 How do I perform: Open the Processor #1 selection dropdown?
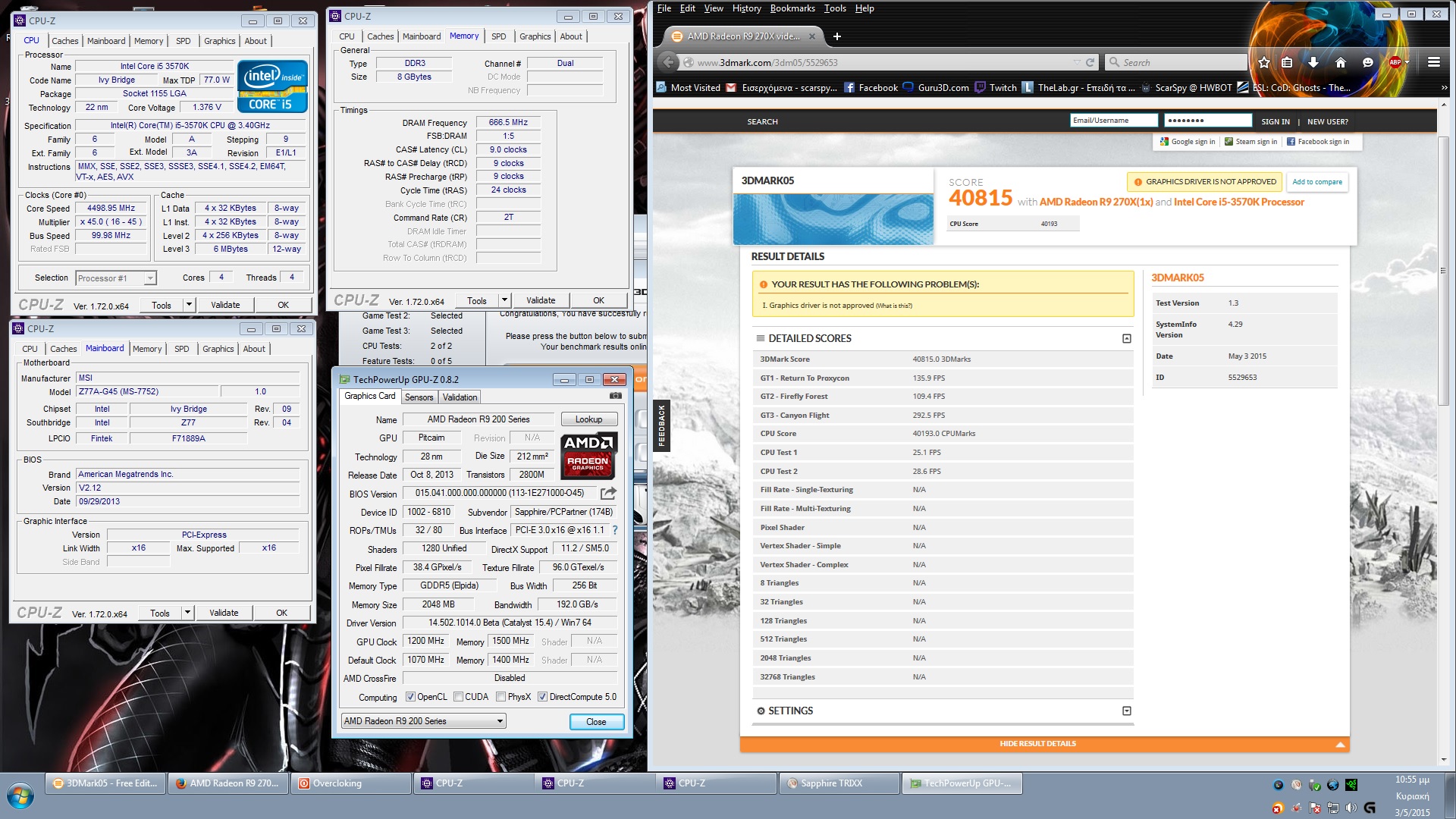tap(116, 278)
